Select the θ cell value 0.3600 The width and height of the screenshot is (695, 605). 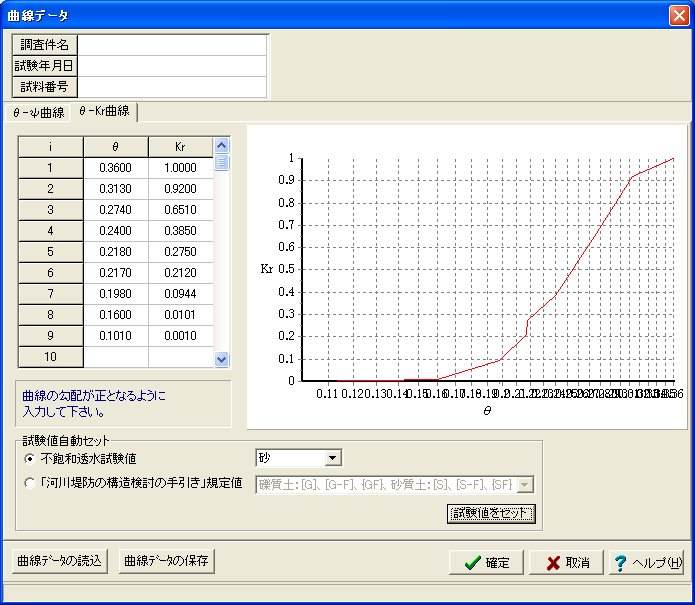pos(116,168)
